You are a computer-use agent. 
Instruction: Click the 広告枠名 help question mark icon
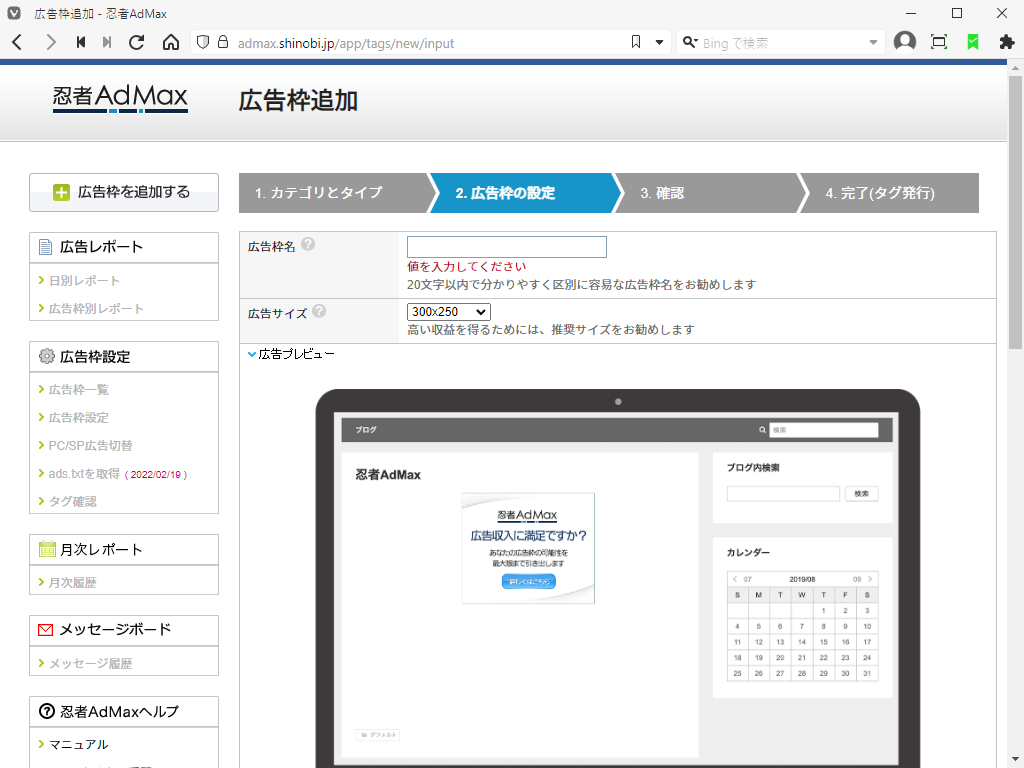[308, 244]
